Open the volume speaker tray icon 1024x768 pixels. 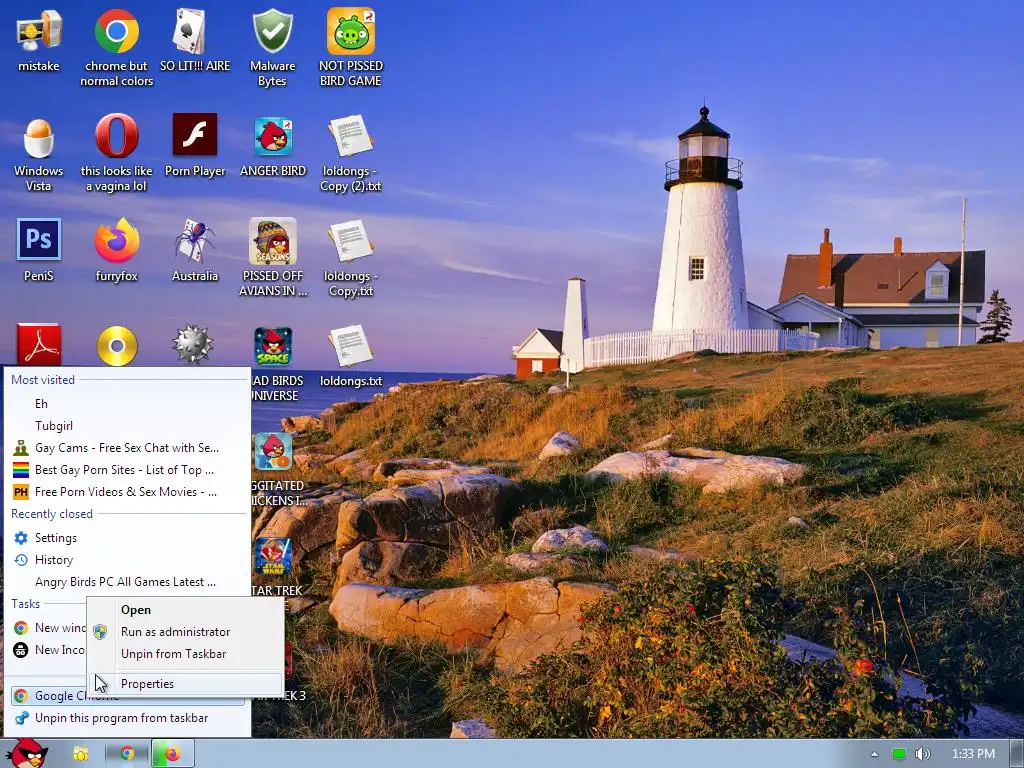pos(922,754)
